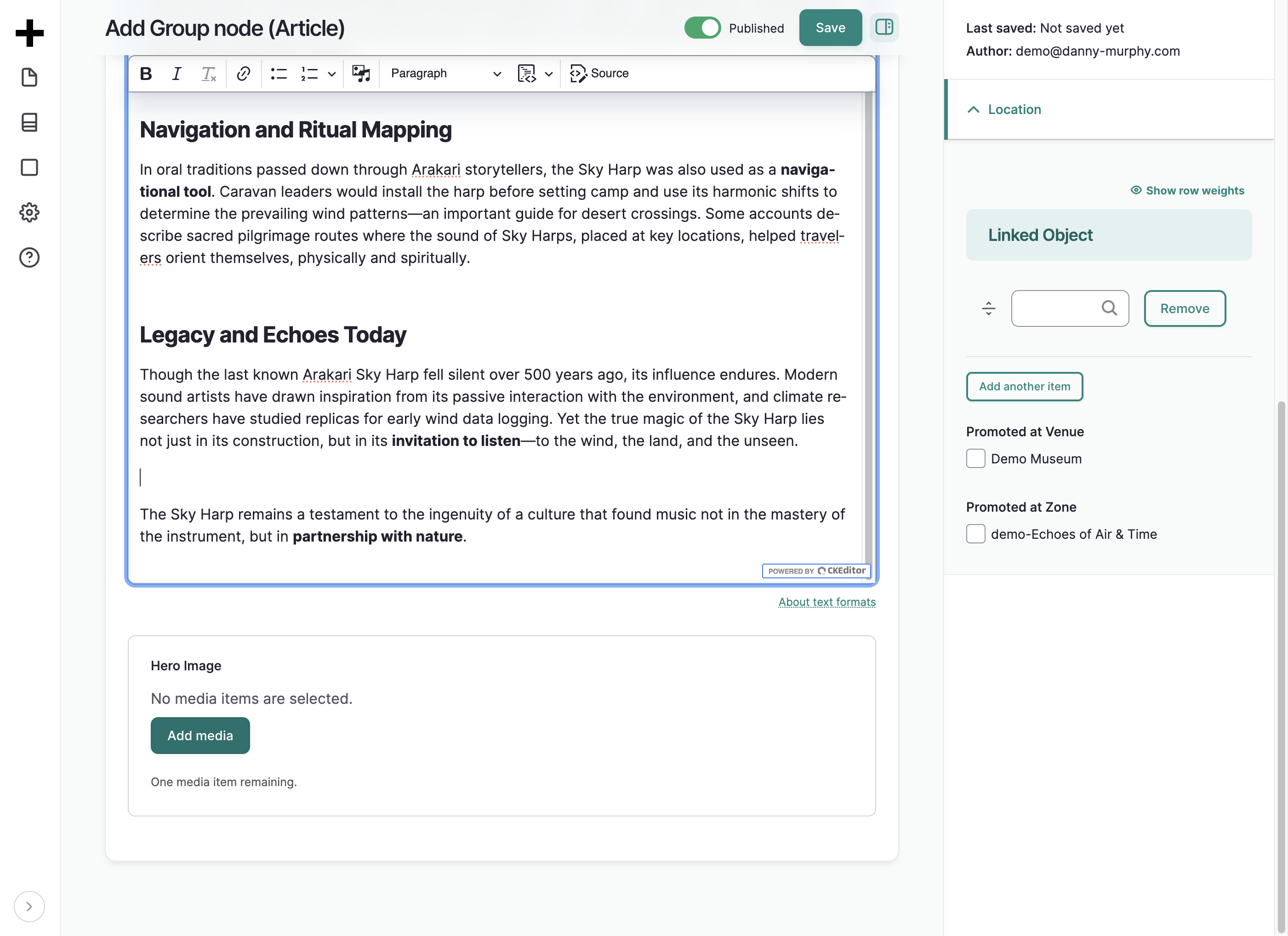
Task: Click the Linked Object search input field
Action: (x=1070, y=308)
